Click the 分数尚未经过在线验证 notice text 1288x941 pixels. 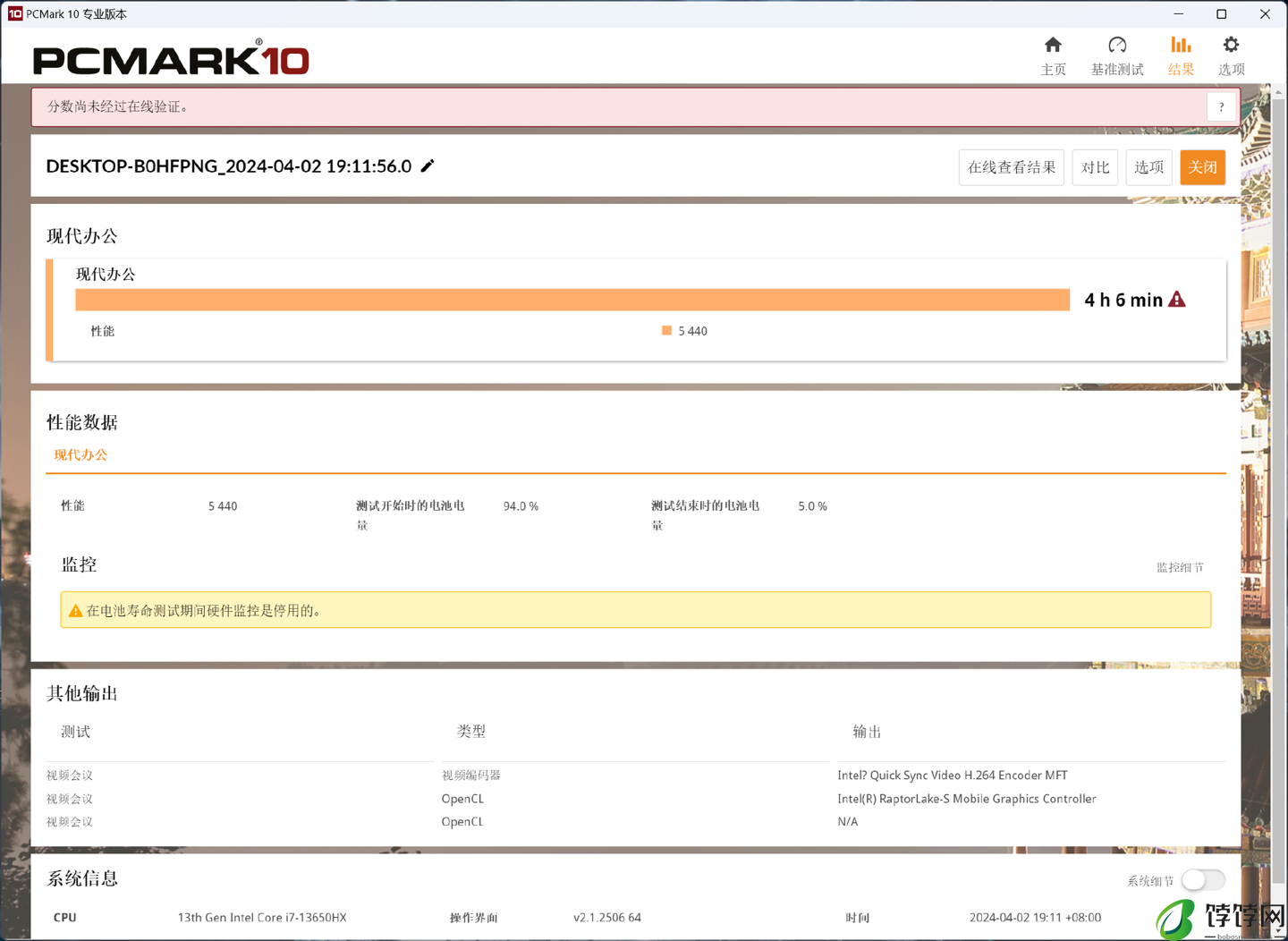[119, 106]
